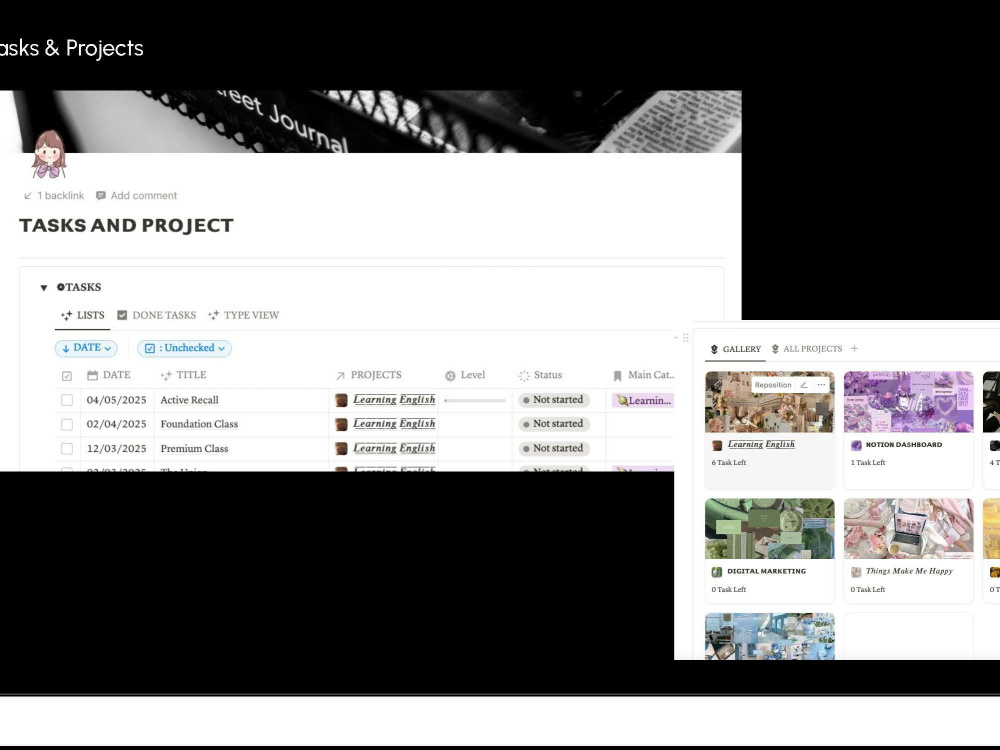Open the Active Recall task title
The height and width of the screenshot is (750, 1000).
189,400
